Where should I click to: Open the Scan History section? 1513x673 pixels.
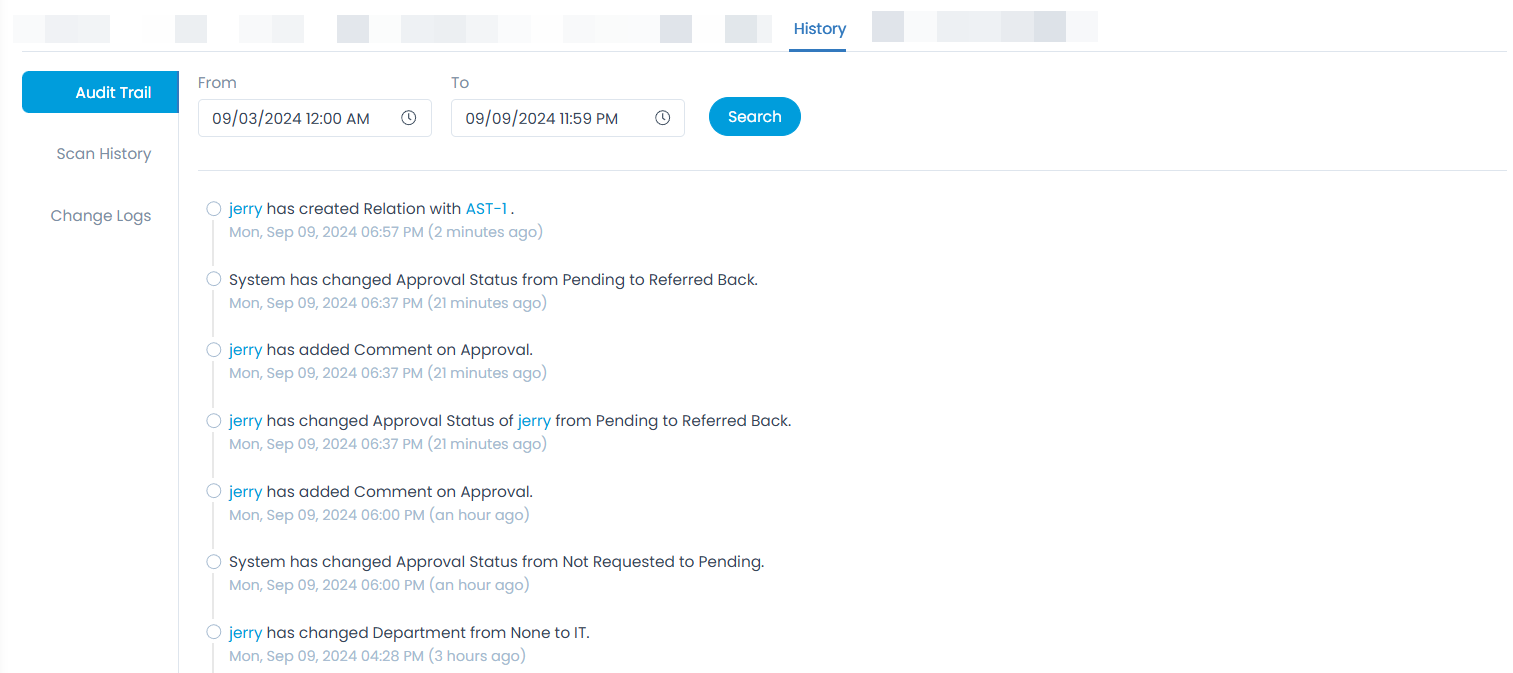104,154
